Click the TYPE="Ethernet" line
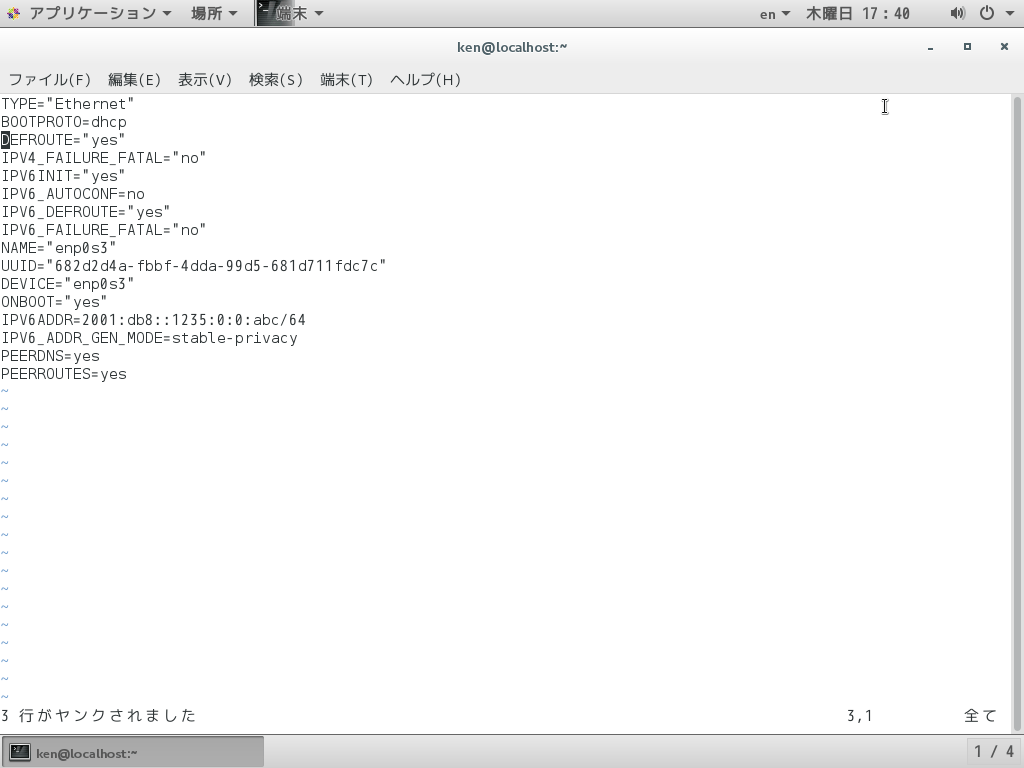The image size is (1024, 768). pos(67,104)
